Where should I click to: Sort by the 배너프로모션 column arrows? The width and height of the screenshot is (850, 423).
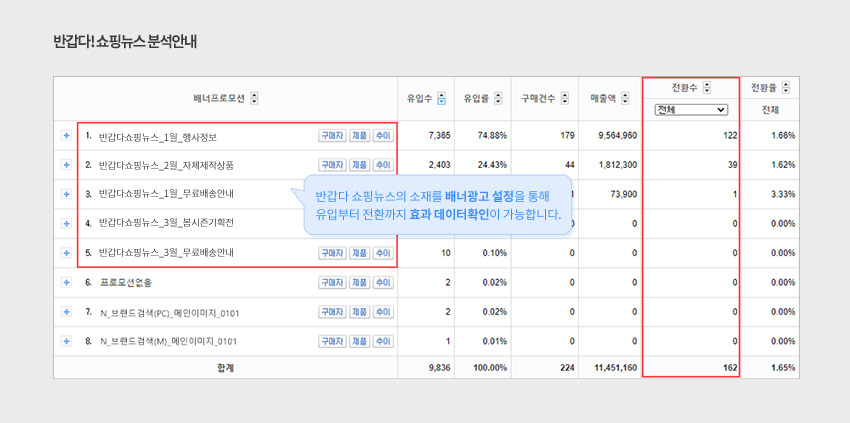[254, 99]
